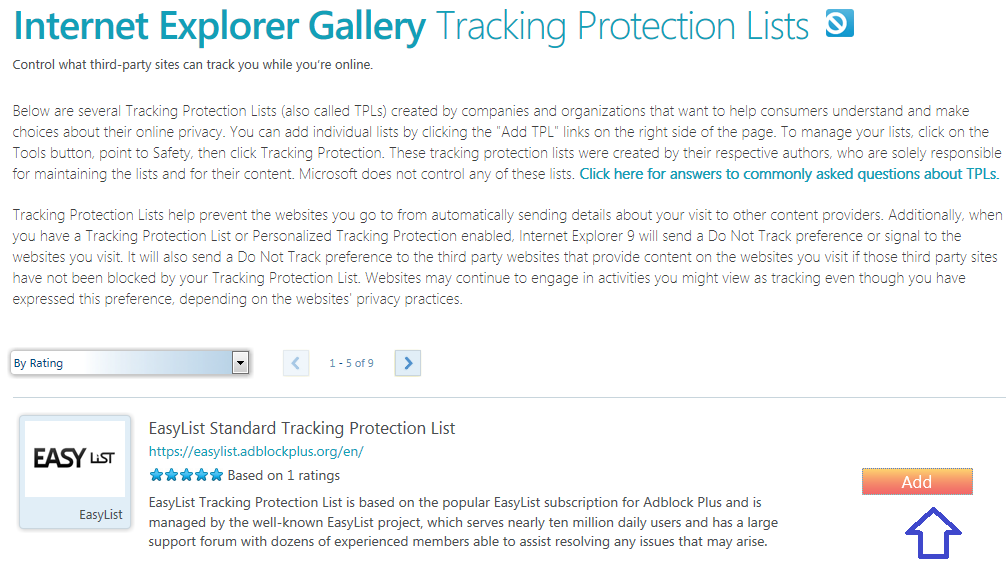Select the third rating star
1006x566 pixels.
tap(186, 476)
